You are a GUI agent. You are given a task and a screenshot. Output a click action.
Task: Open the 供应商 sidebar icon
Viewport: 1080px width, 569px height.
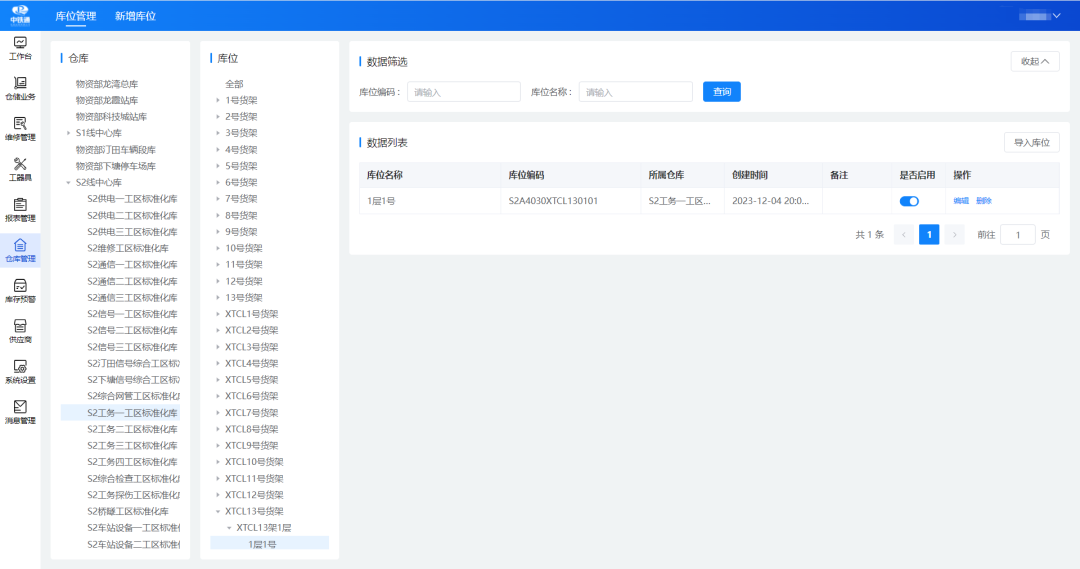coord(20,332)
